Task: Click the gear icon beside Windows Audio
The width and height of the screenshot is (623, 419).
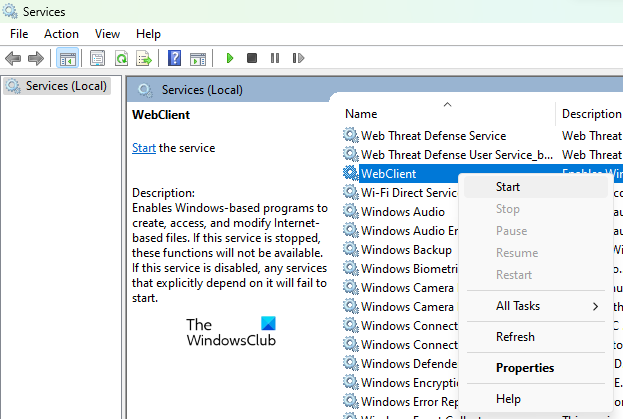Action: coord(351,211)
